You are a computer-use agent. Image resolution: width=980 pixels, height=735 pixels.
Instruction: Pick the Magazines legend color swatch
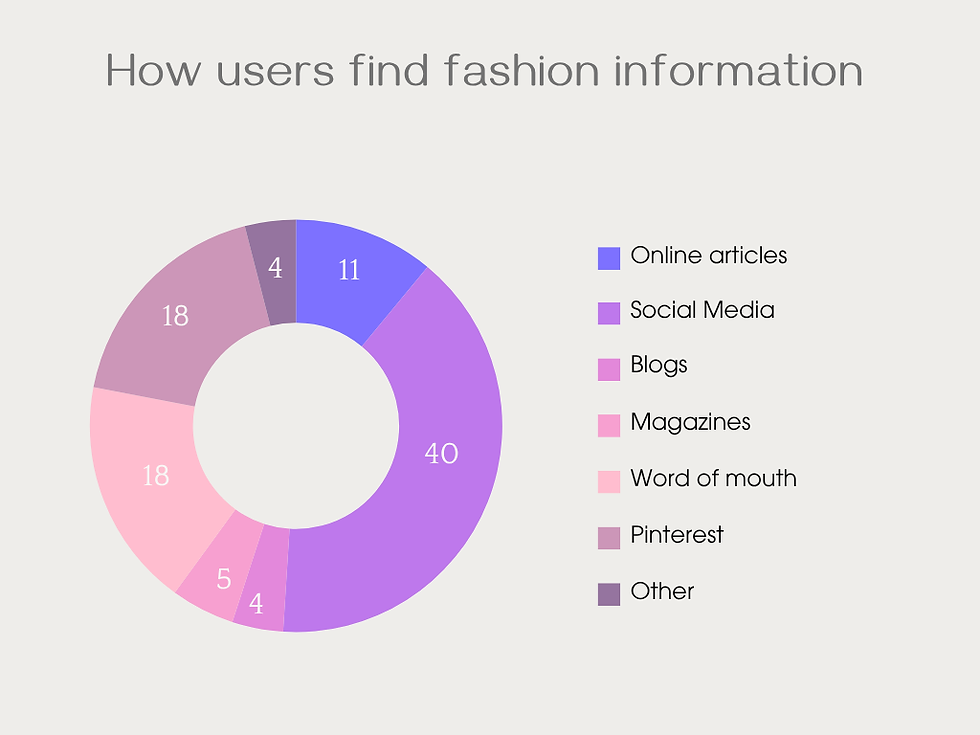pos(608,426)
